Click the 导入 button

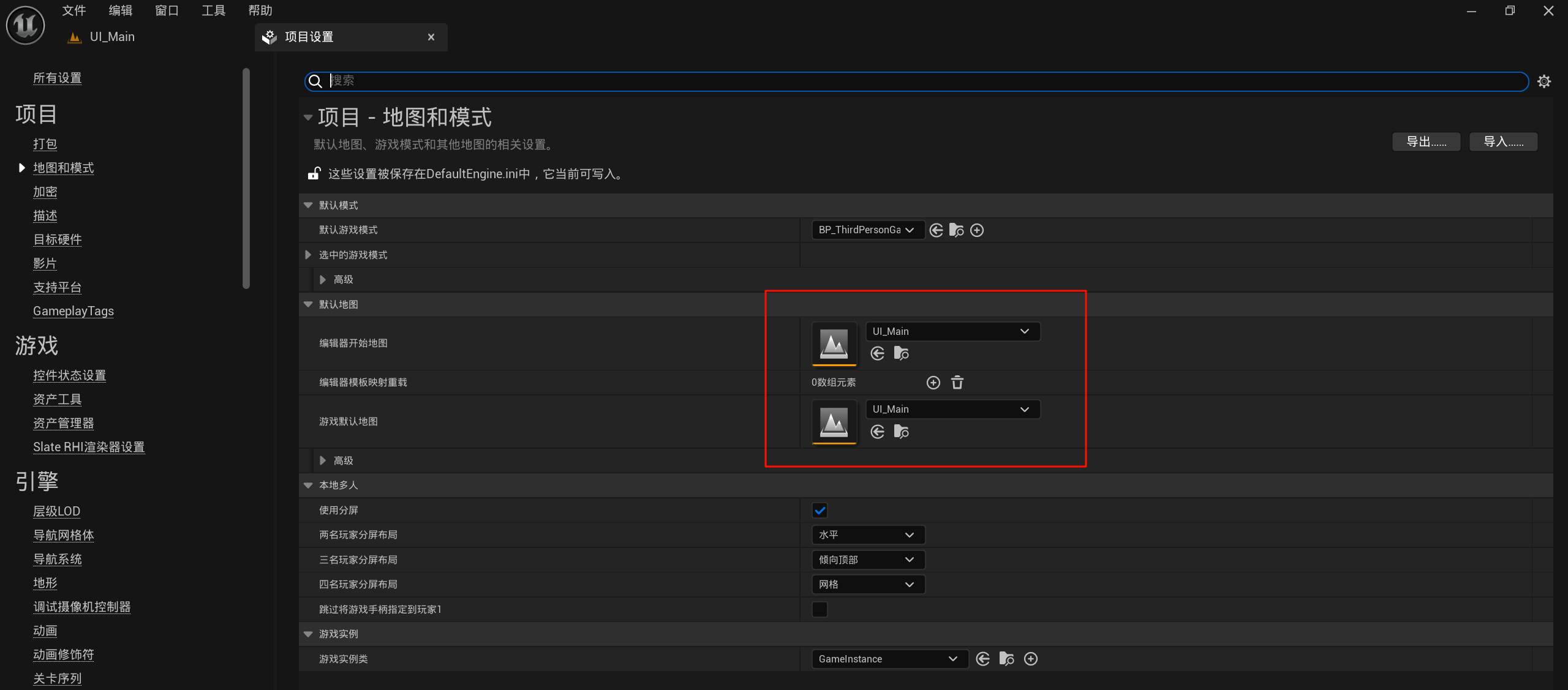click(x=1503, y=142)
